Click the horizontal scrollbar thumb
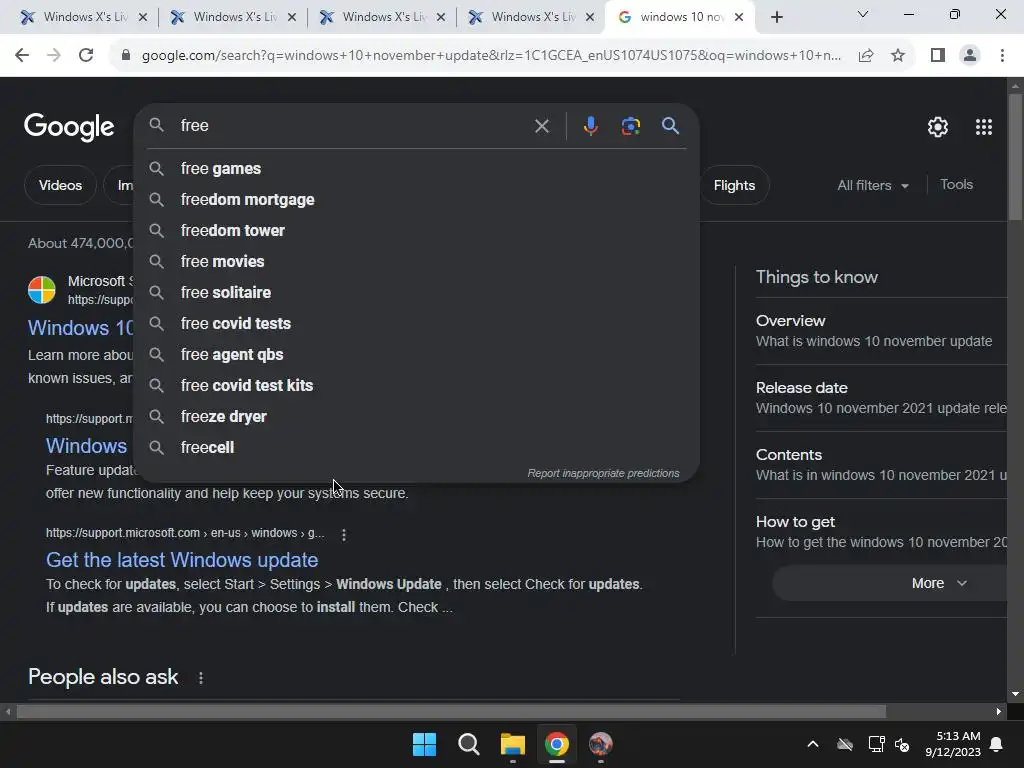Viewport: 1024px width, 768px height. click(451, 711)
